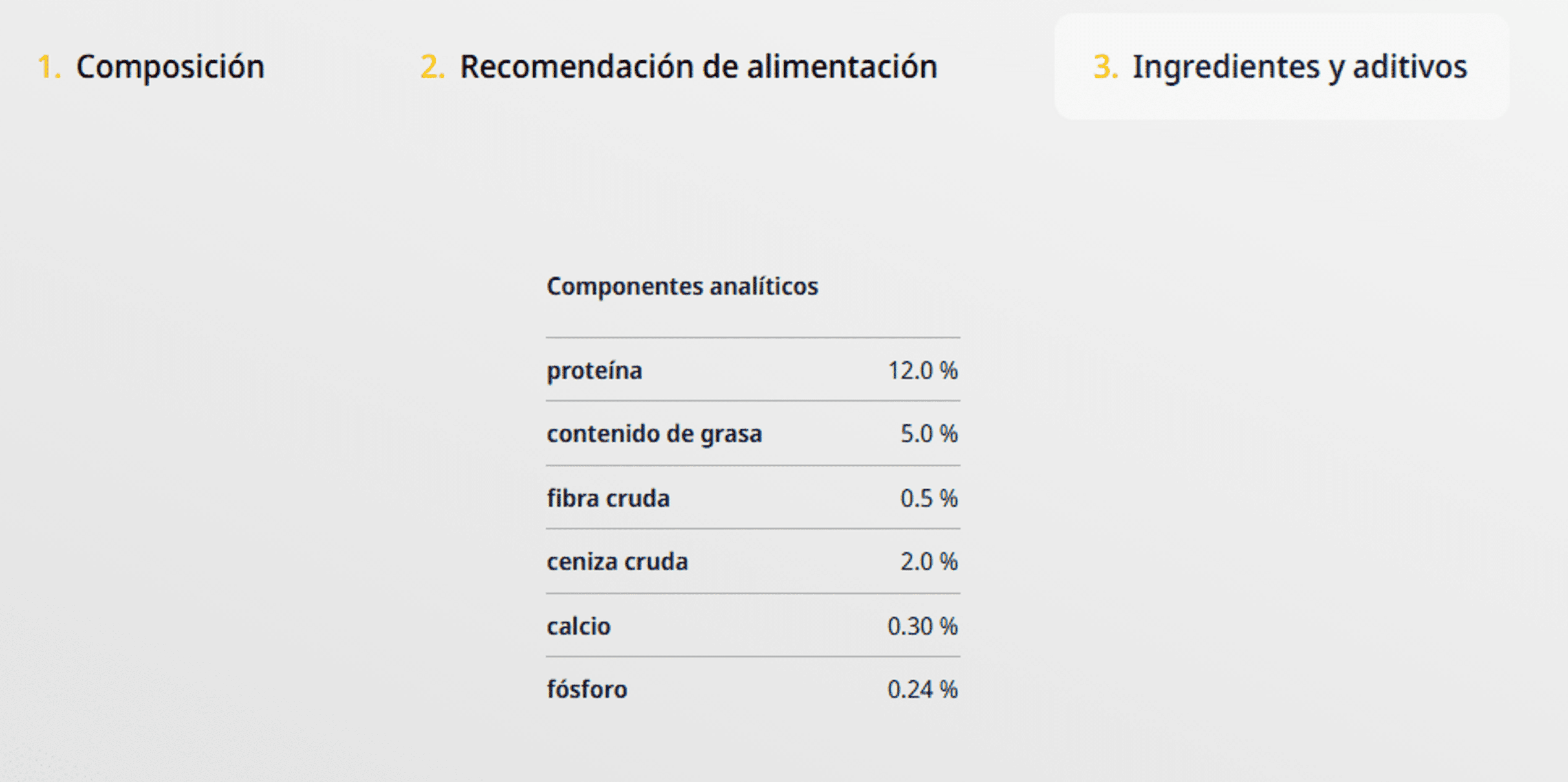
Task: Click the word aditivos in third tab
Action: point(1410,67)
